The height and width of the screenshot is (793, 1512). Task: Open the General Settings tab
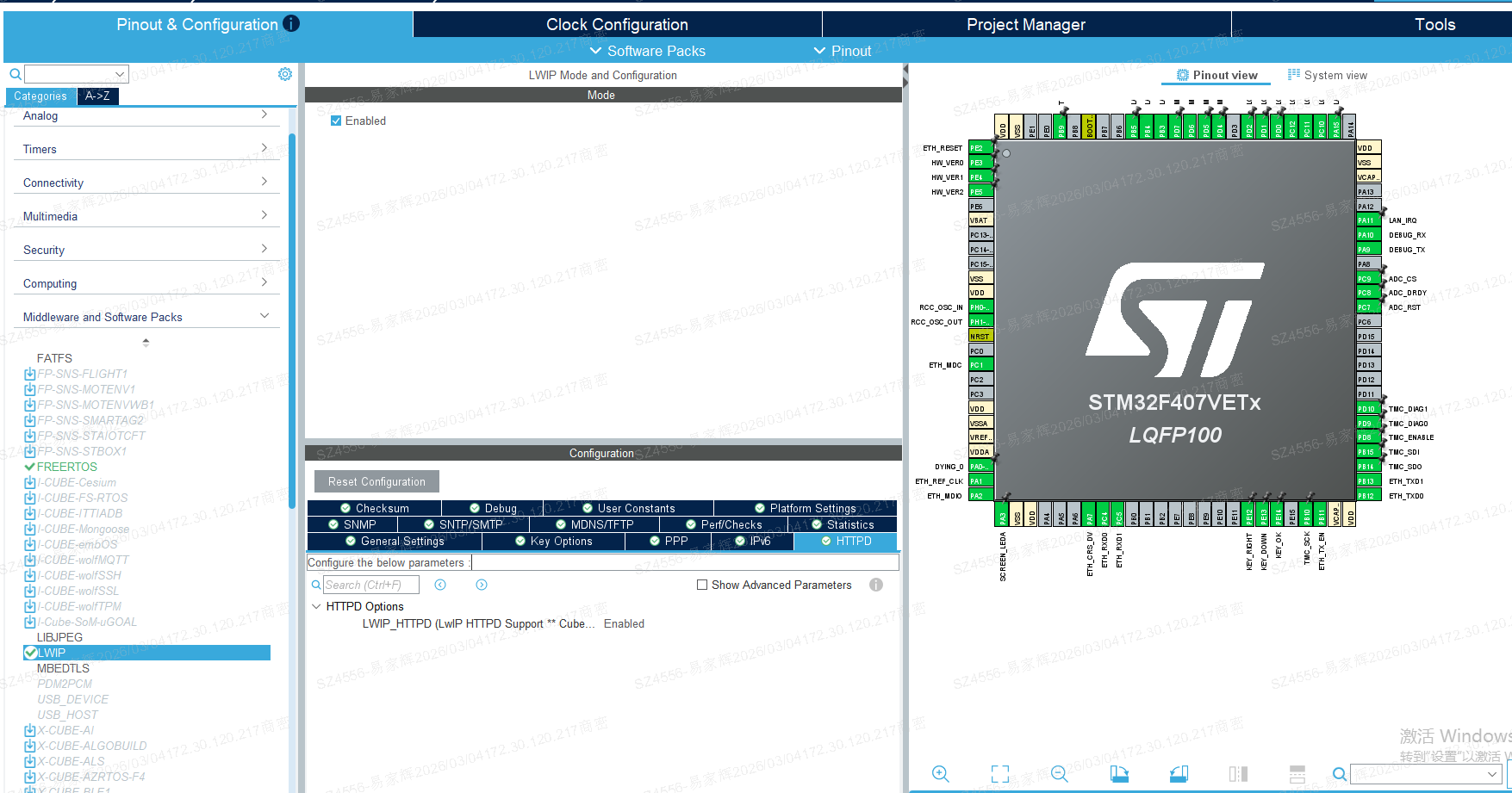395,541
